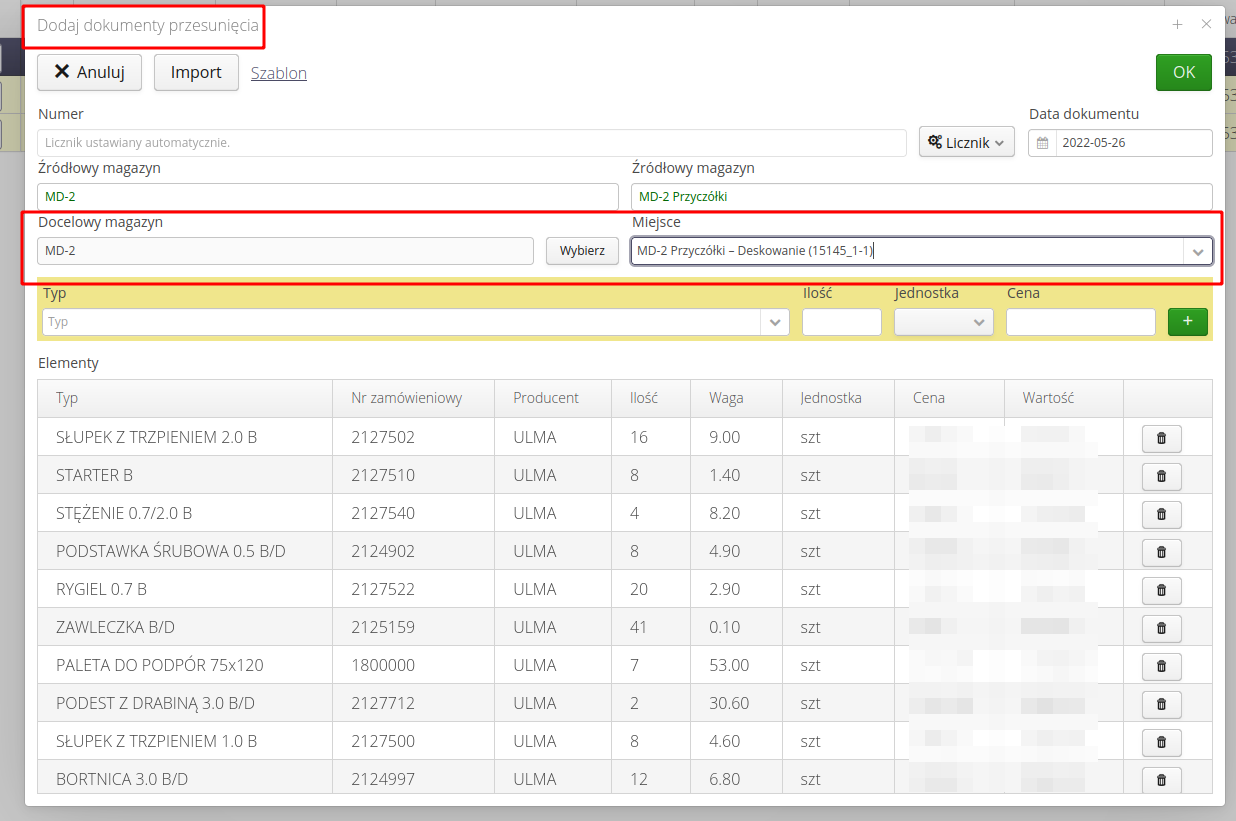Open the calendar icon next to document date

(1042, 143)
